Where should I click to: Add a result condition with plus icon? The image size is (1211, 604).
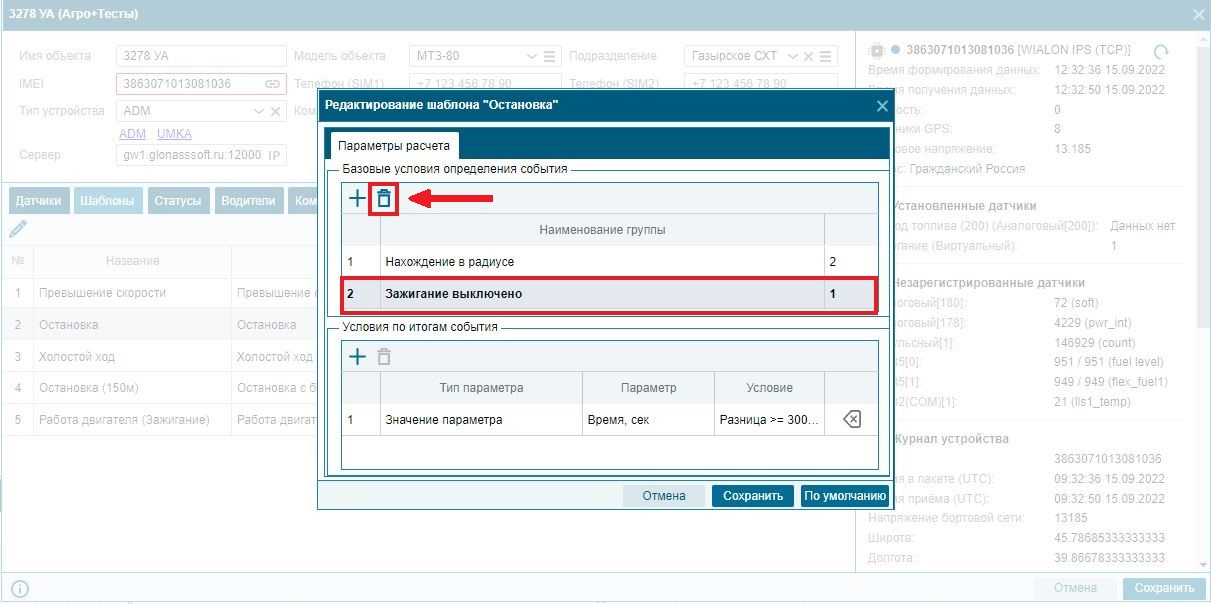(357, 356)
